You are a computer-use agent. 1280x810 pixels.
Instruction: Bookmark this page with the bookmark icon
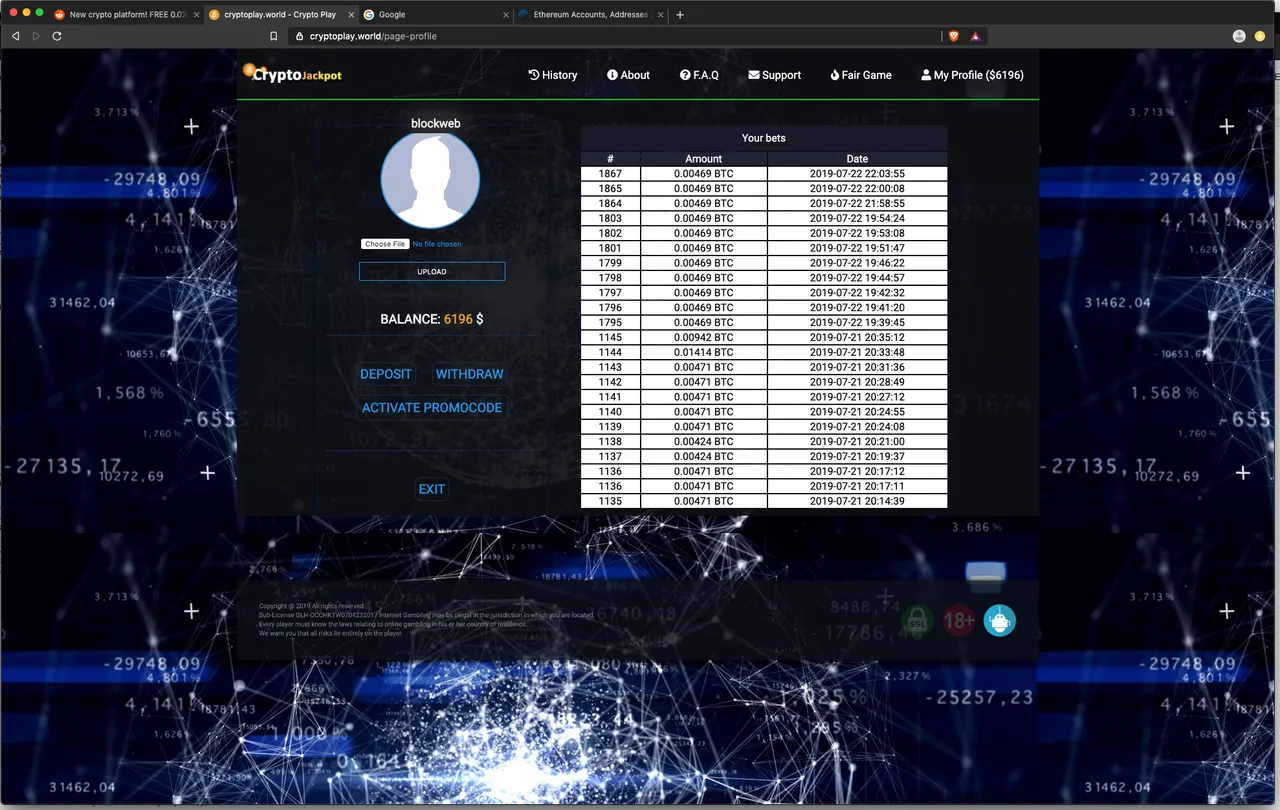(274, 36)
